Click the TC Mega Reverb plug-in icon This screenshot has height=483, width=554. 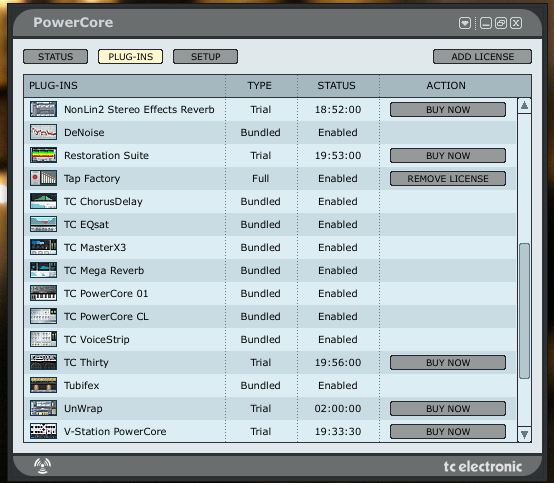pos(43,270)
